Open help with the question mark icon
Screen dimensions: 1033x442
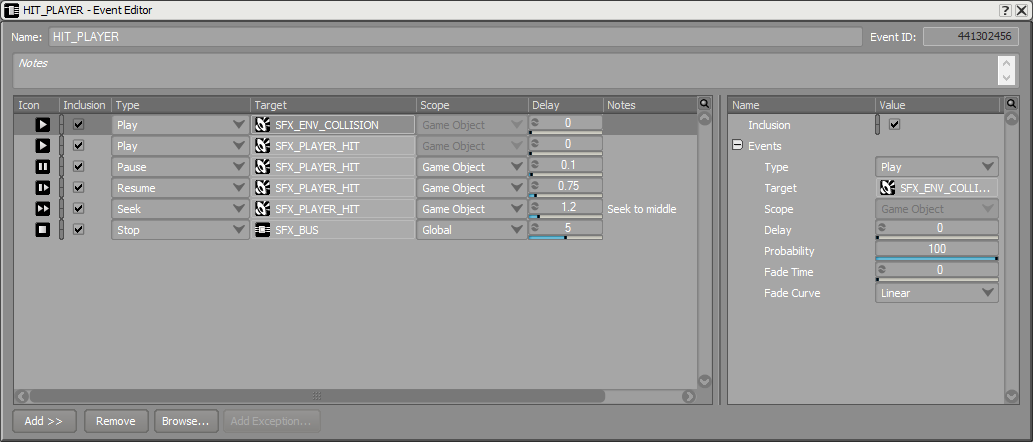point(1005,11)
